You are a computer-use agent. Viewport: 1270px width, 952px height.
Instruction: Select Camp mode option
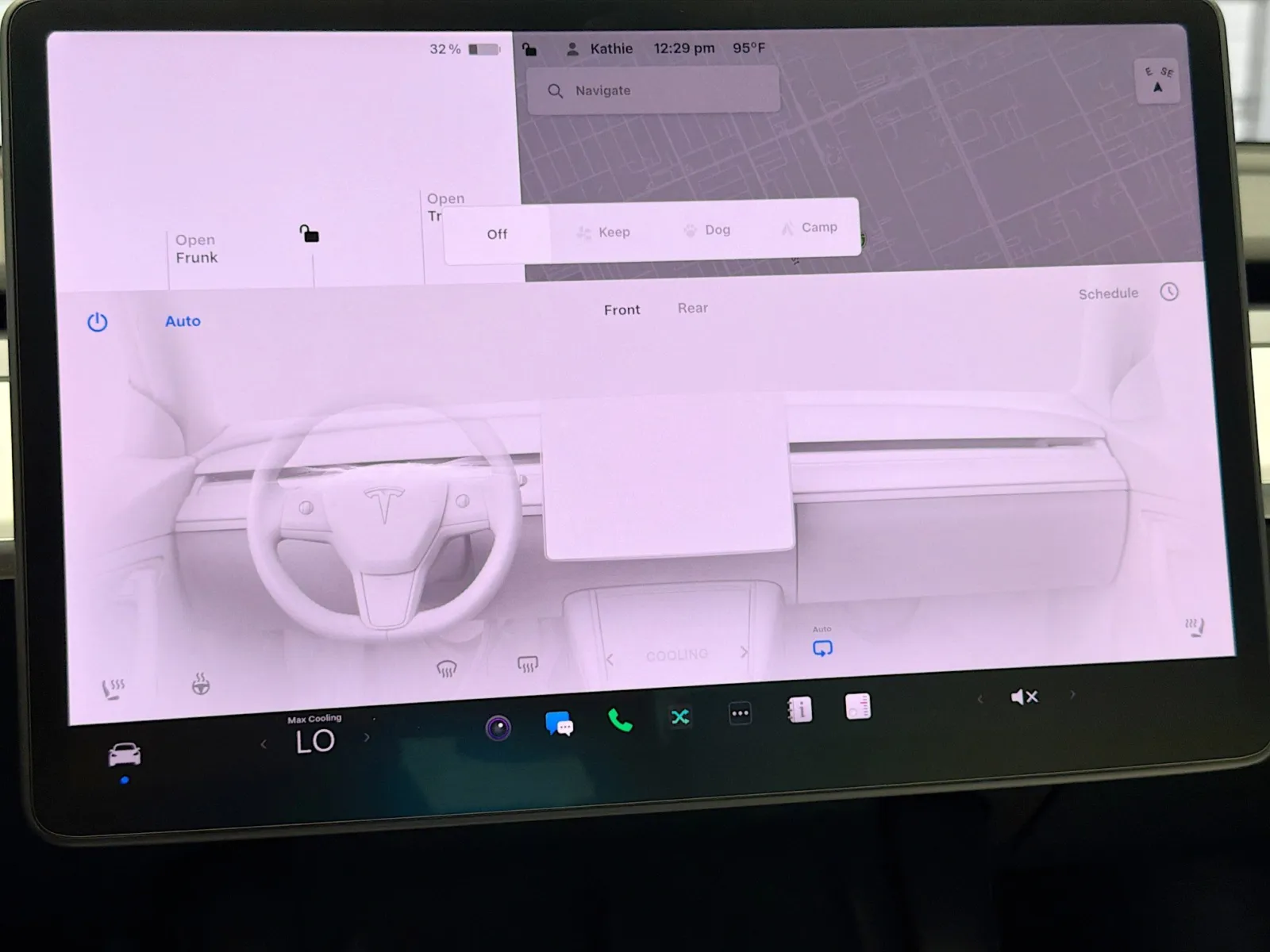tap(810, 228)
